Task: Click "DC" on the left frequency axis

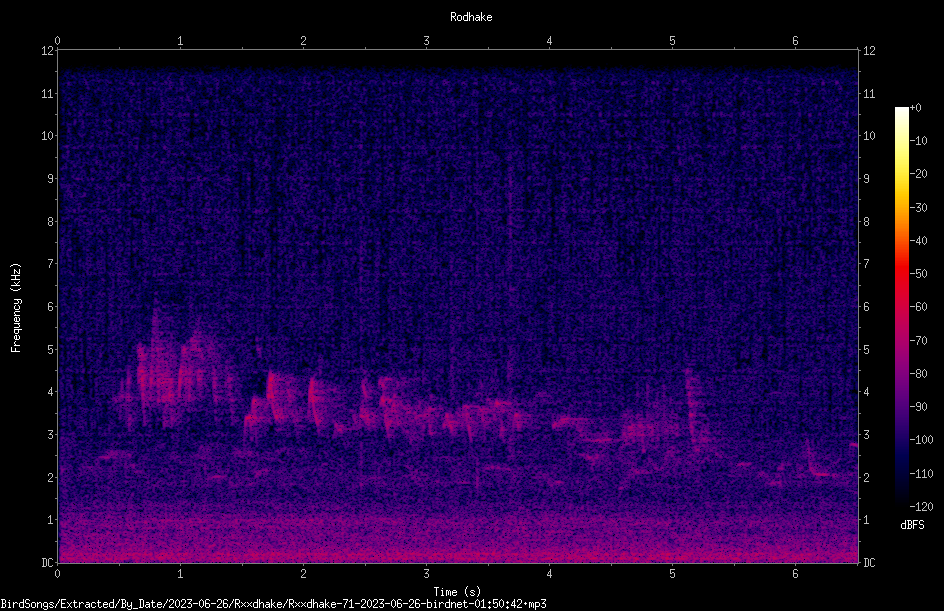Action: [x=47, y=563]
